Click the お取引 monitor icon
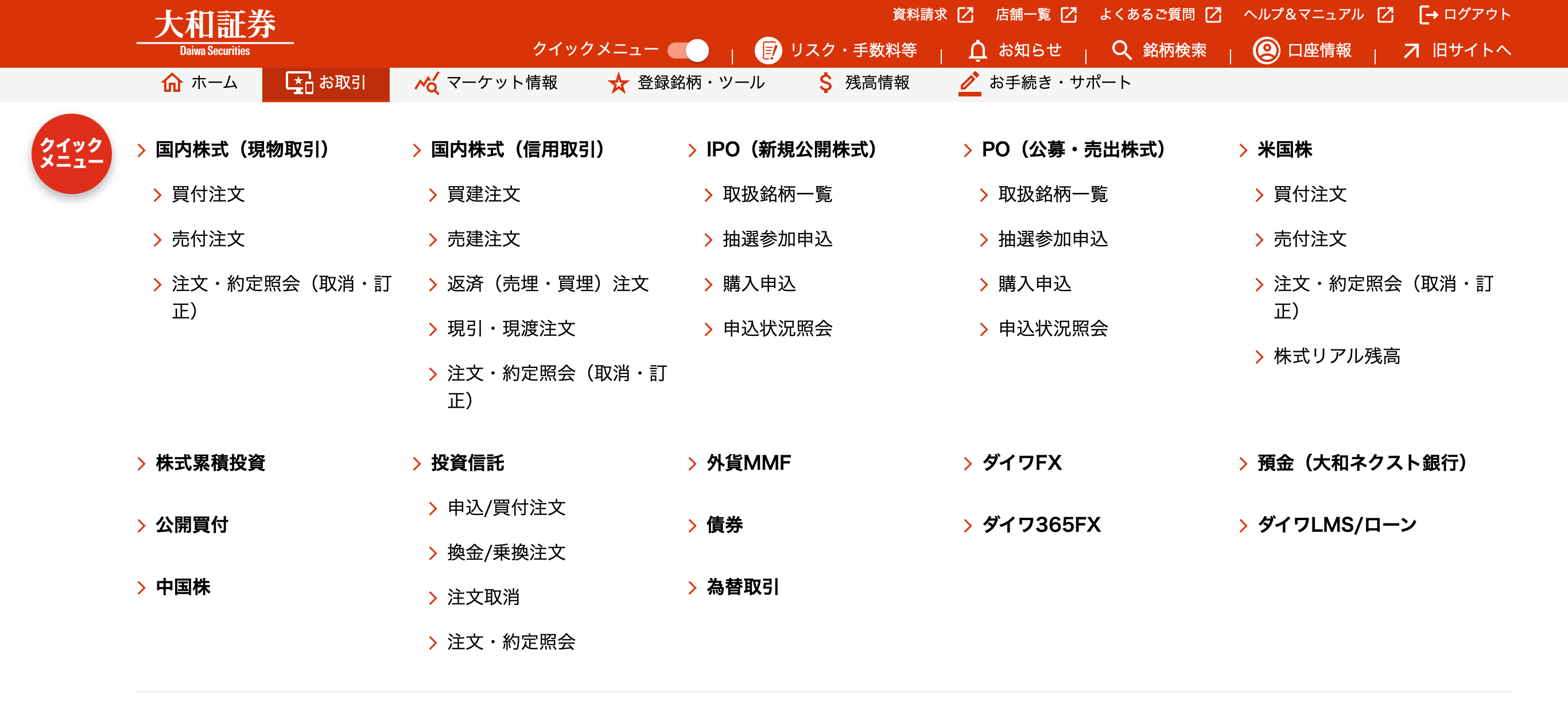The image size is (1568, 713). pos(300,83)
